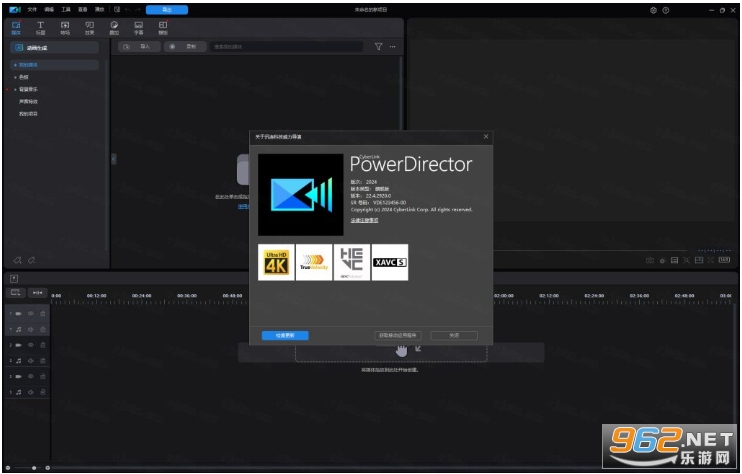Lock audio track 1

pyautogui.click(x=43, y=329)
